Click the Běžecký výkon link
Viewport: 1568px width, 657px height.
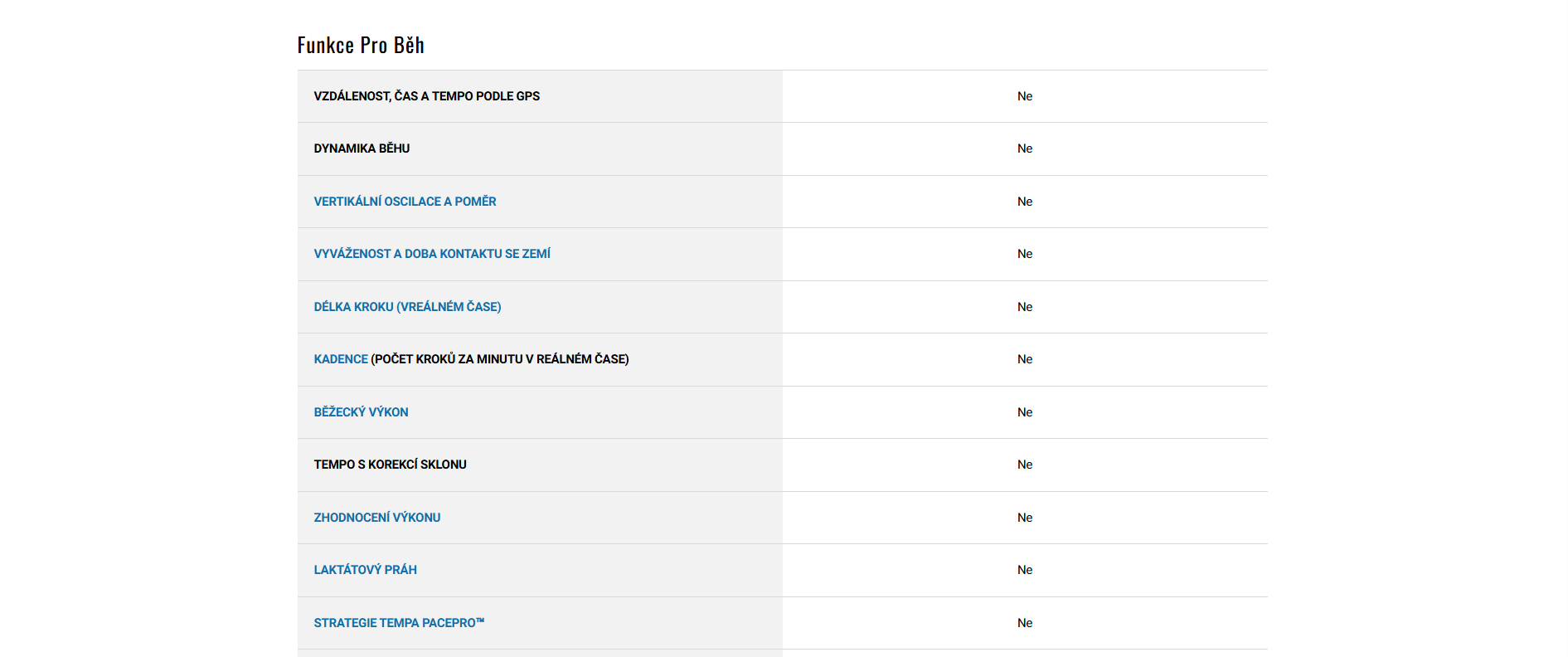[361, 412]
